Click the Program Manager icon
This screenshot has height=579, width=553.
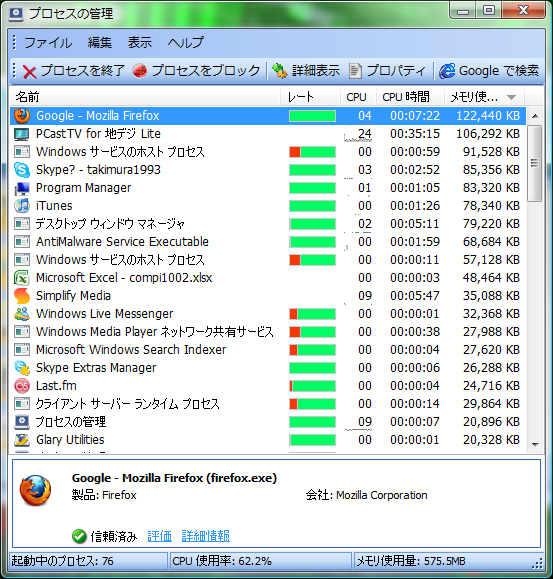(x=22, y=188)
